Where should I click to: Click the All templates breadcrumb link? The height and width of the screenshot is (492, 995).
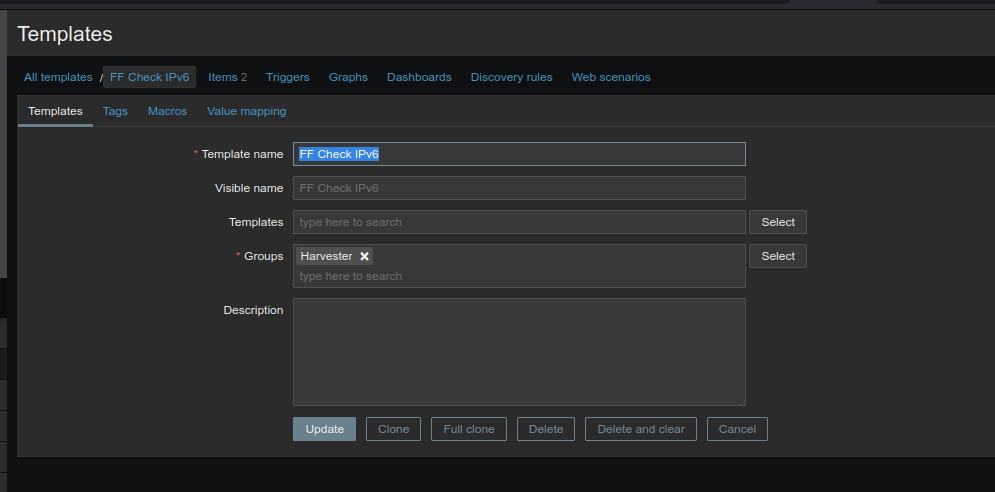pos(58,77)
